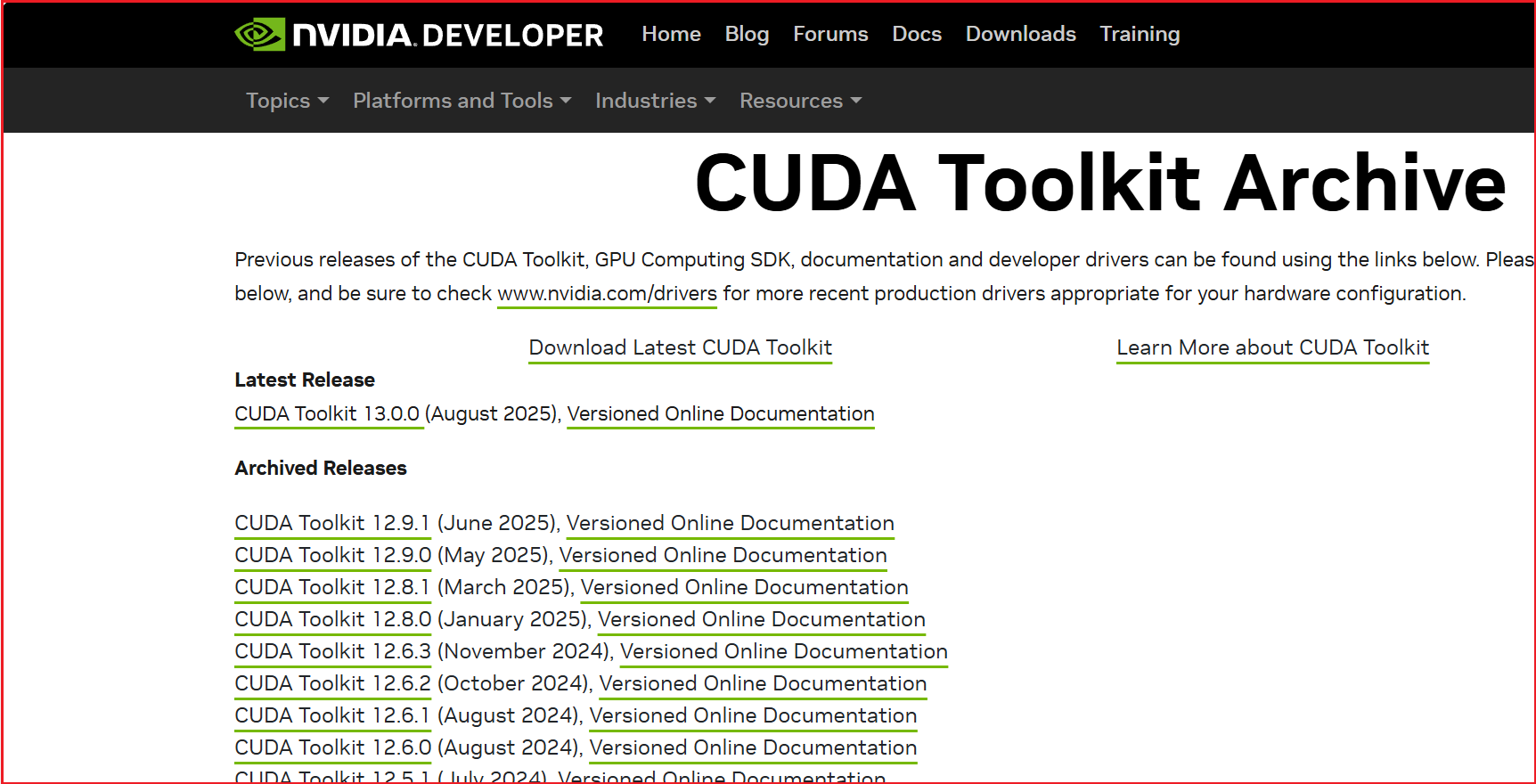Click Download Latest CUDA Toolkit link
Image resolution: width=1536 pixels, height=784 pixels.
point(681,348)
